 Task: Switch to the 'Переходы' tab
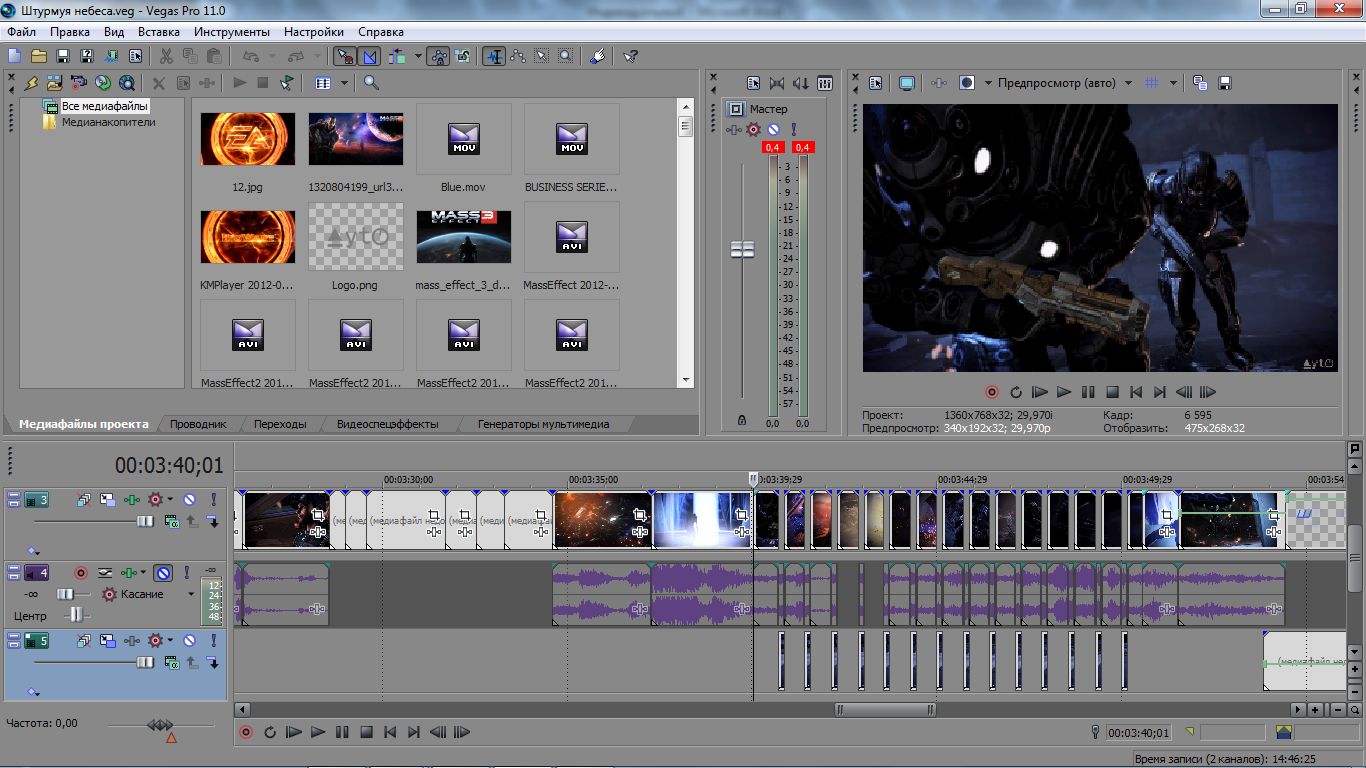click(280, 424)
